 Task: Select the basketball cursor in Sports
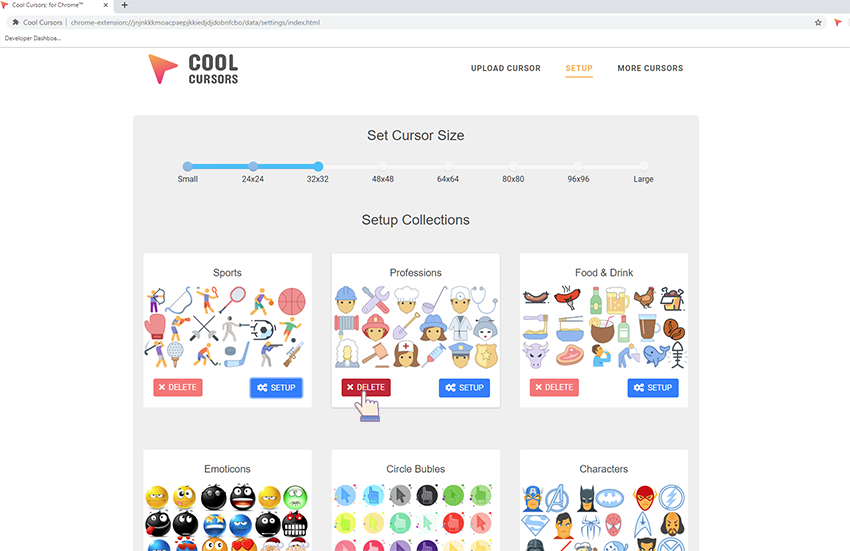coord(292,302)
